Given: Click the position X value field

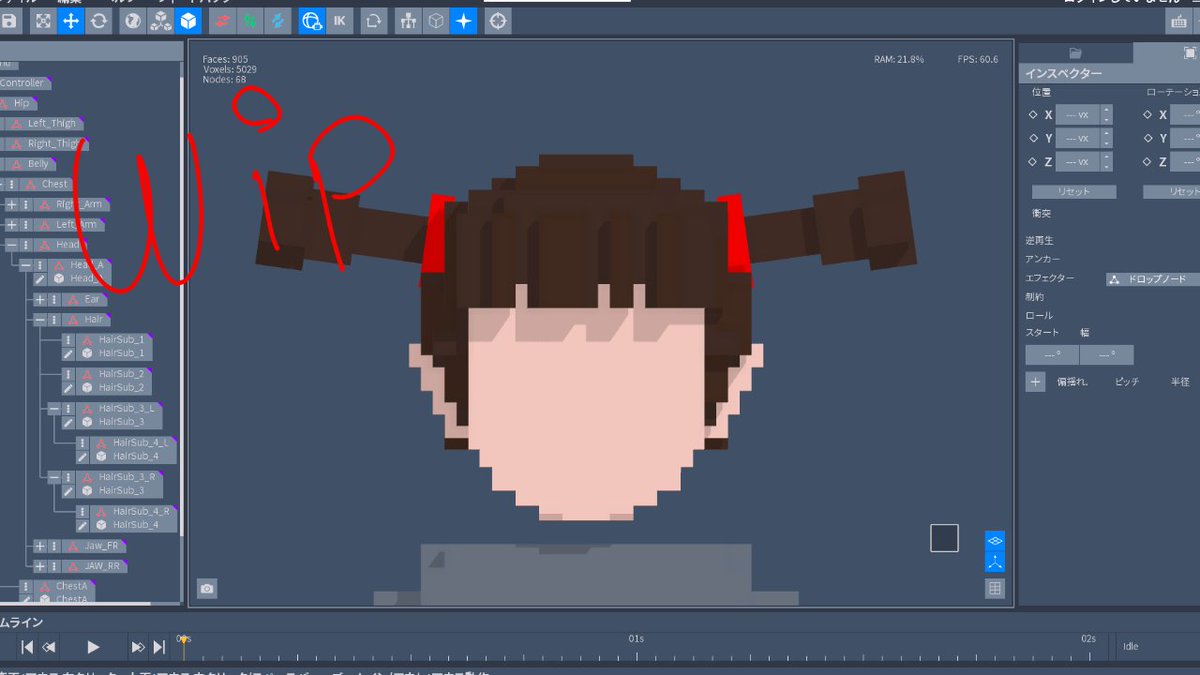Looking at the screenshot, I should click(x=1078, y=114).
